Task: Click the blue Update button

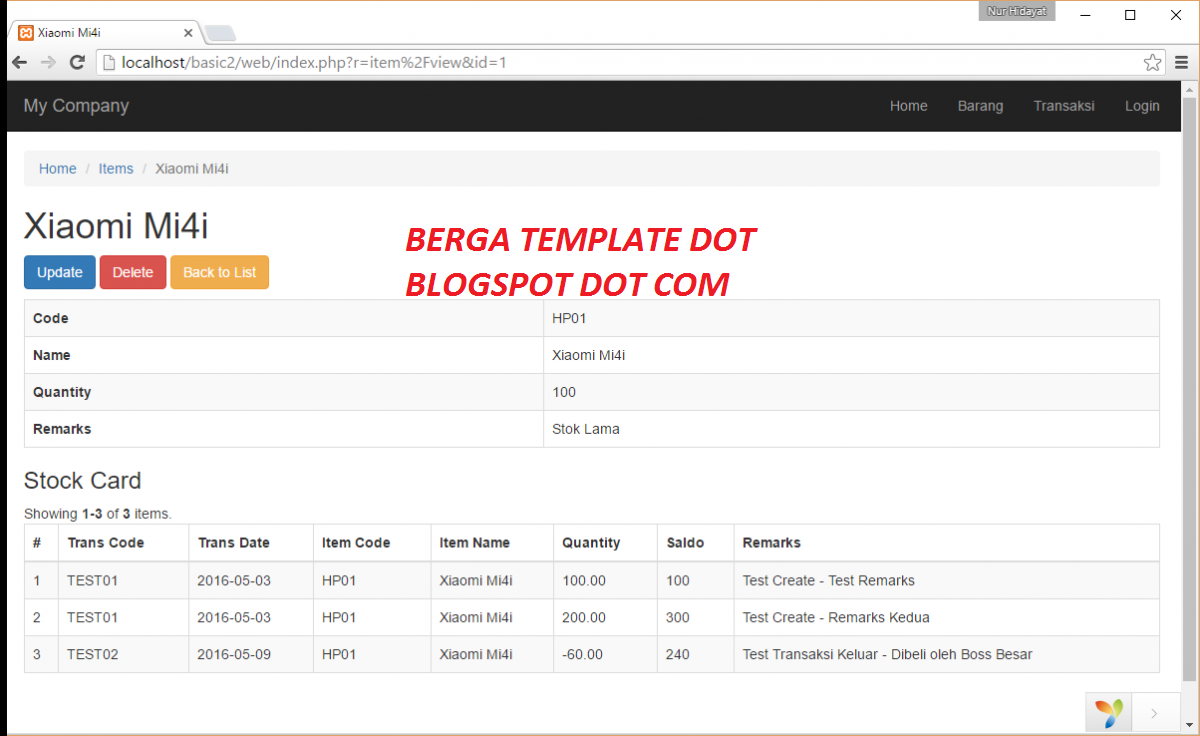Action: 60,272
